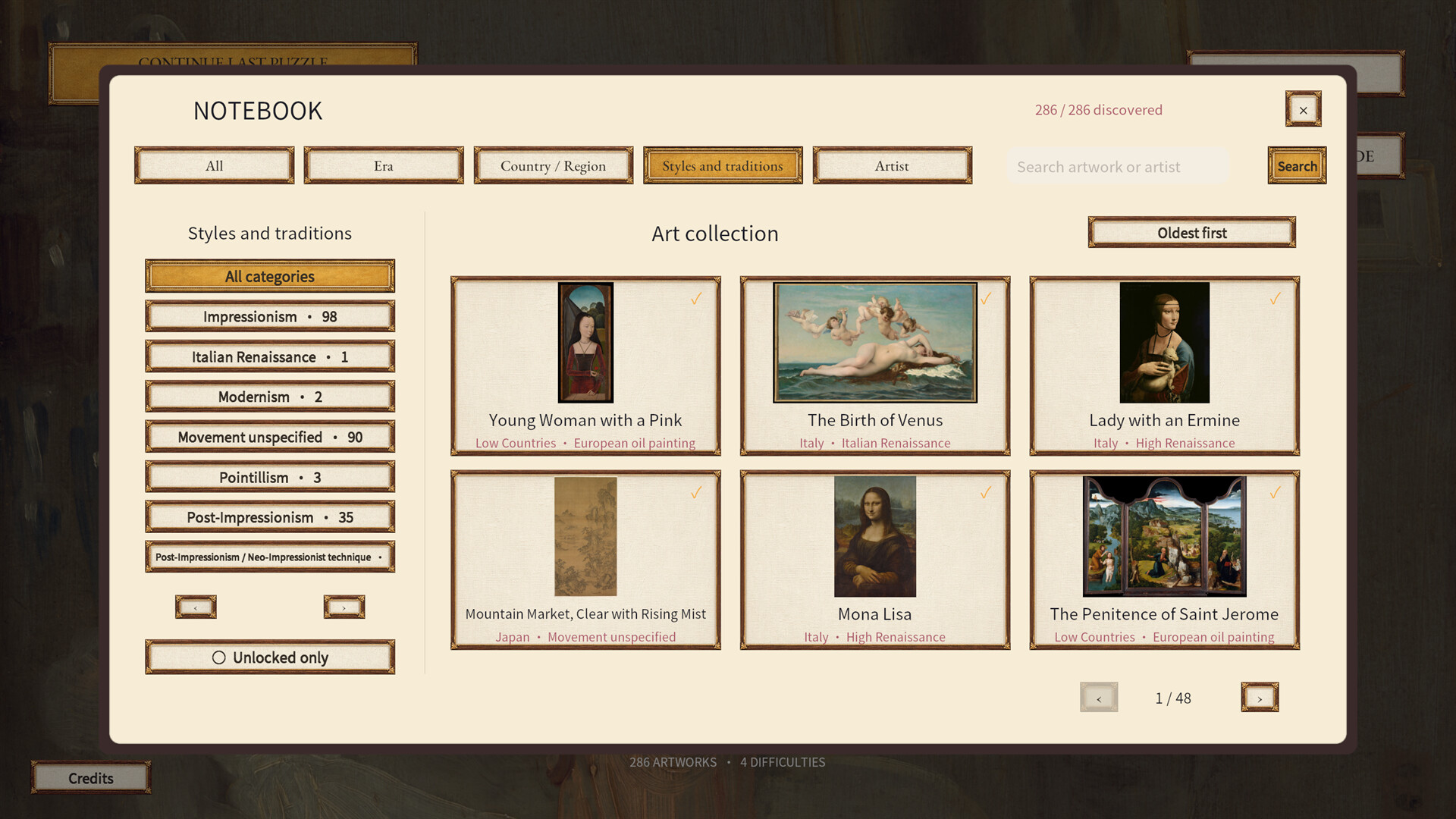Open the Mona Lisa card

click(875, 560)
